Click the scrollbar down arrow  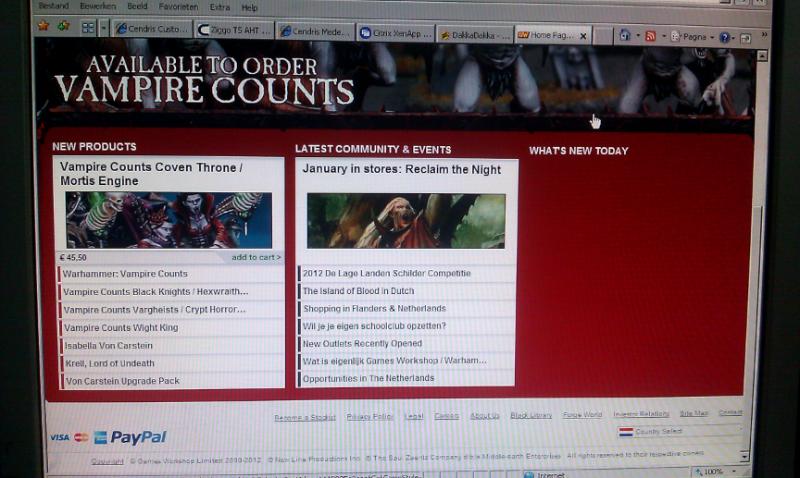pyautogui.click(x=744, y=456)
